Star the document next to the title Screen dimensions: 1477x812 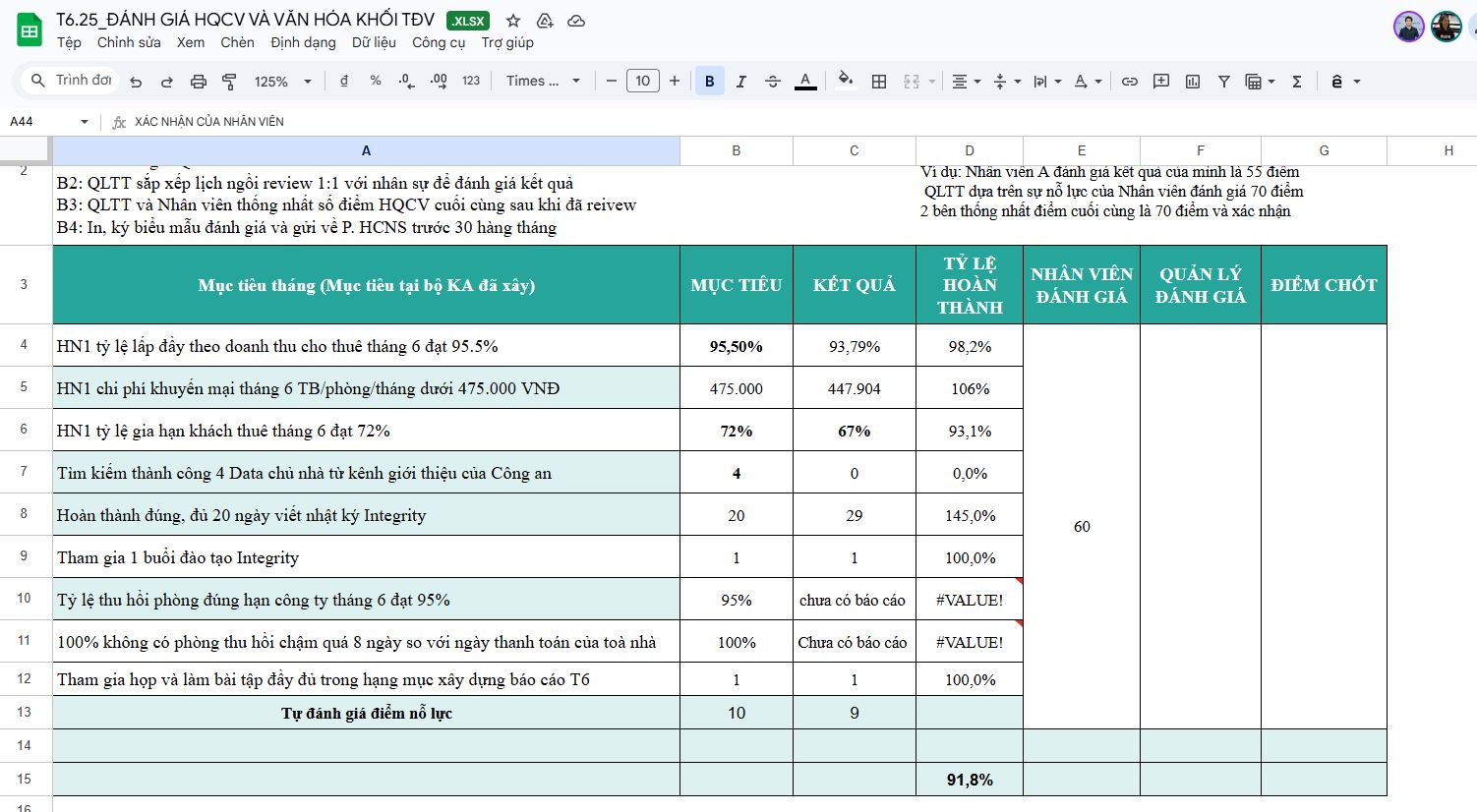click(513, 21)
